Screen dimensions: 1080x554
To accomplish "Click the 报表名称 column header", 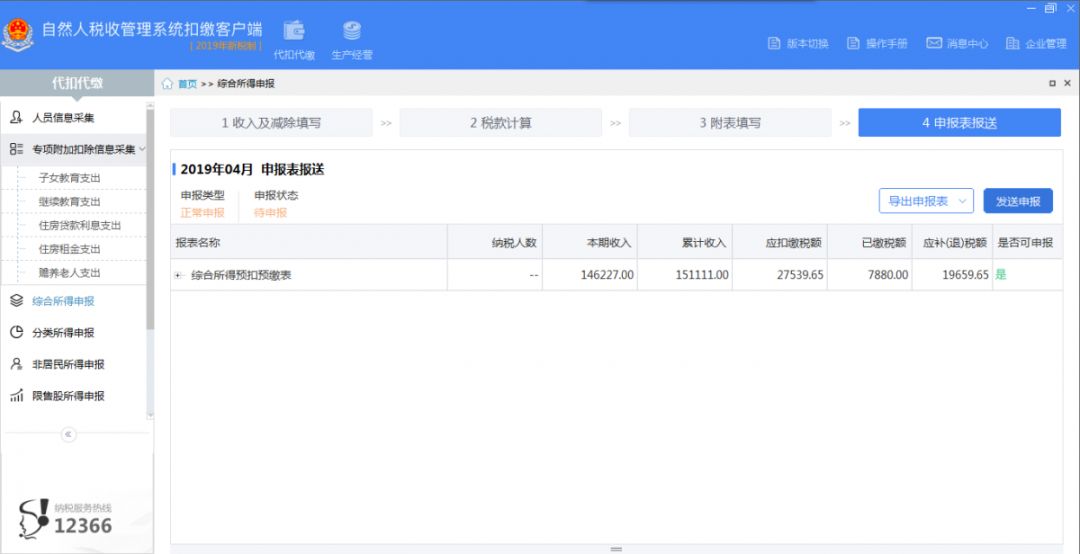I will tap(309, 242).
